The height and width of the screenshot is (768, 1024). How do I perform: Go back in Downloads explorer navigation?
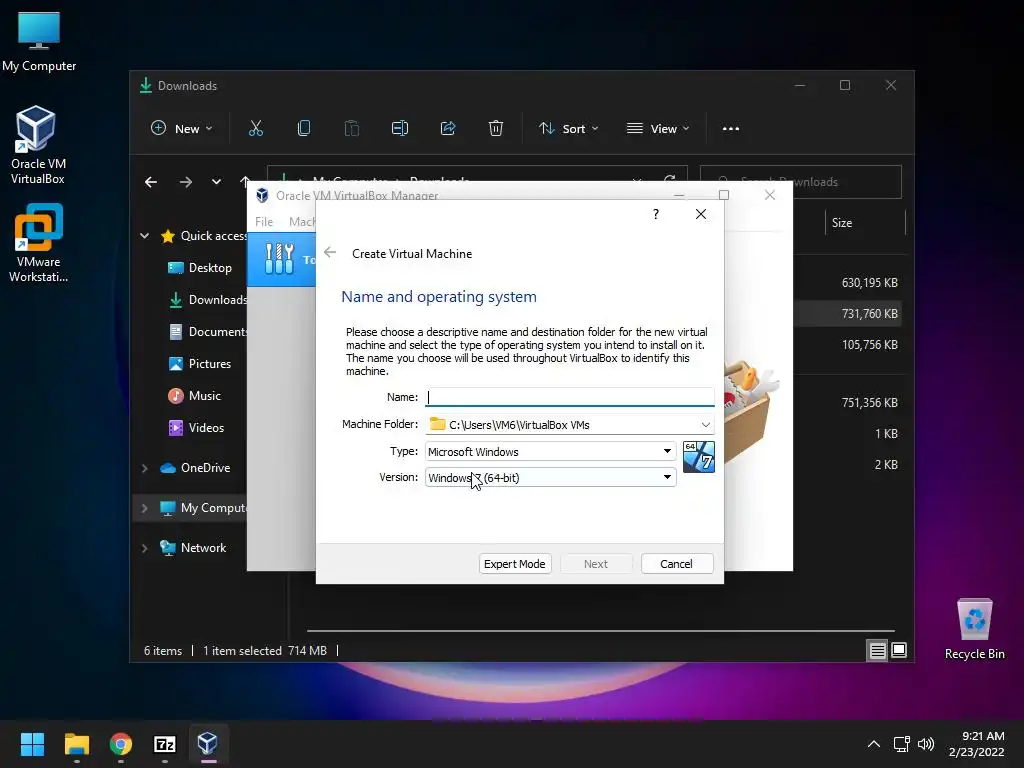151,182
